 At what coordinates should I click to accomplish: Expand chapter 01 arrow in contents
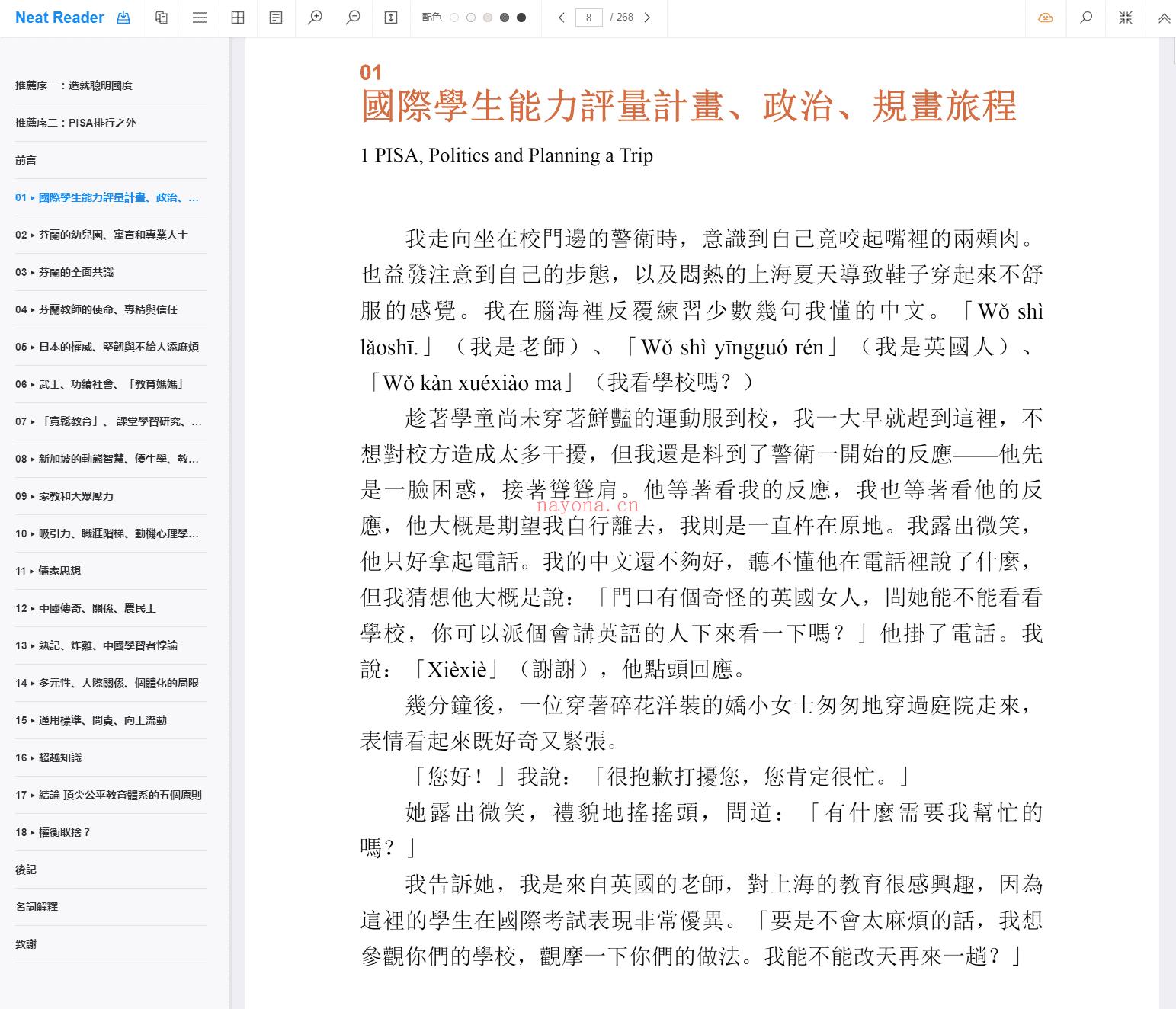pos(33,198)
